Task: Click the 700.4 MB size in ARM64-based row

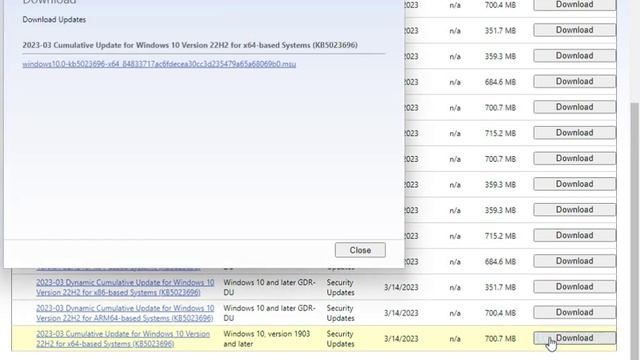Action: (x=500, y=313)
